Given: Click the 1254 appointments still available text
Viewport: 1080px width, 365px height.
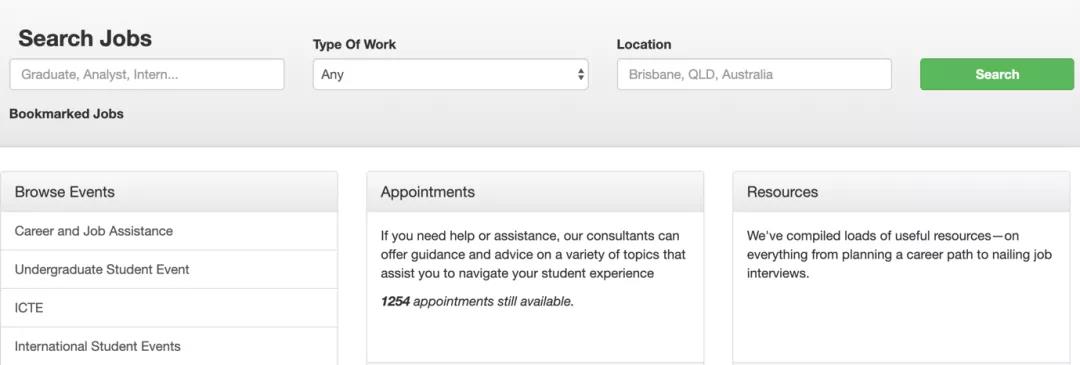Looking at the screenshot, I should click(x=477, y=302).
